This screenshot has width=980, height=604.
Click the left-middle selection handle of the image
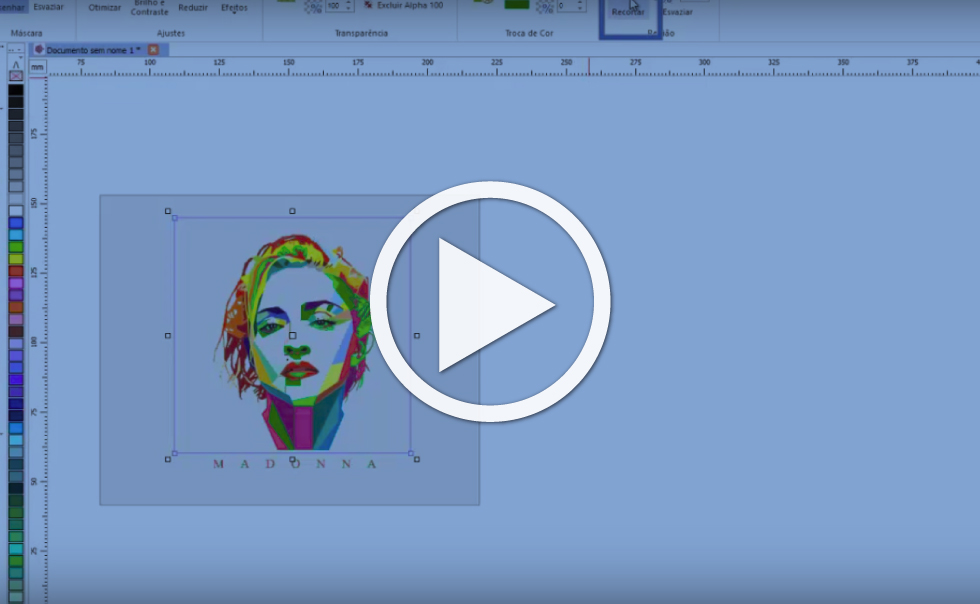pyautogui.click(x=168, y=336)
